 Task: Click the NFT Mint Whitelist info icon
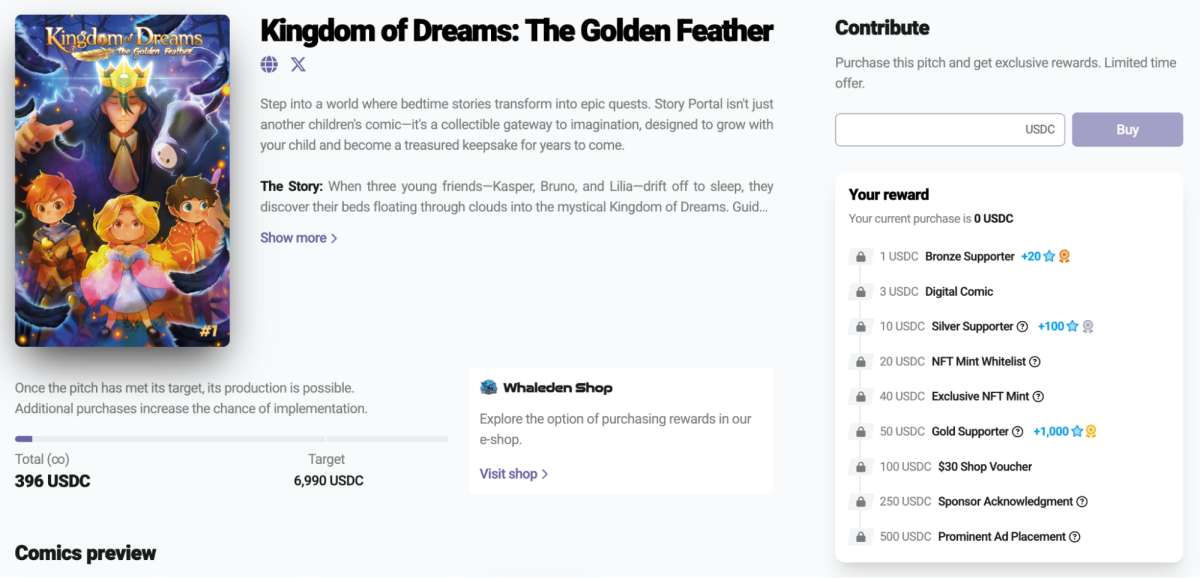click(1035, 362)
